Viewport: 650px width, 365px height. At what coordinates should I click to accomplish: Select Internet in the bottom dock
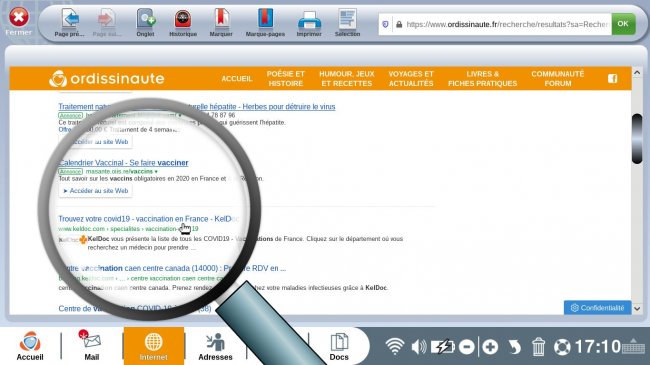tap(153, 346)
